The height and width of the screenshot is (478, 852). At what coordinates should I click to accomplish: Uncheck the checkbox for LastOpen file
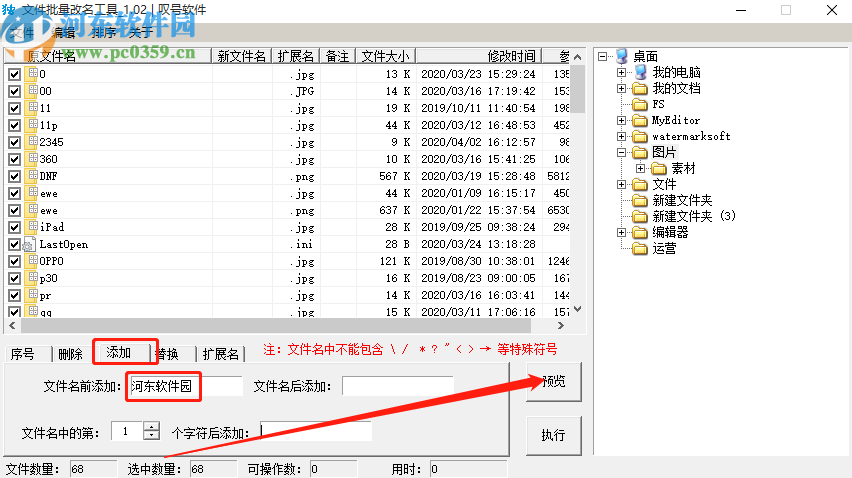point(14,244)
